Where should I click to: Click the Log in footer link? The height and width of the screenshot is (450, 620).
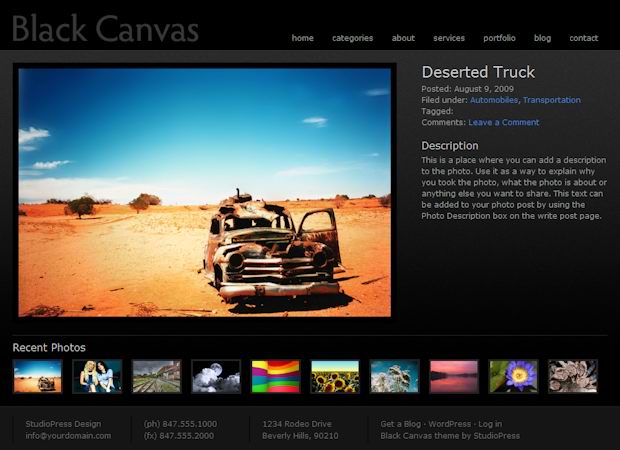490,424
